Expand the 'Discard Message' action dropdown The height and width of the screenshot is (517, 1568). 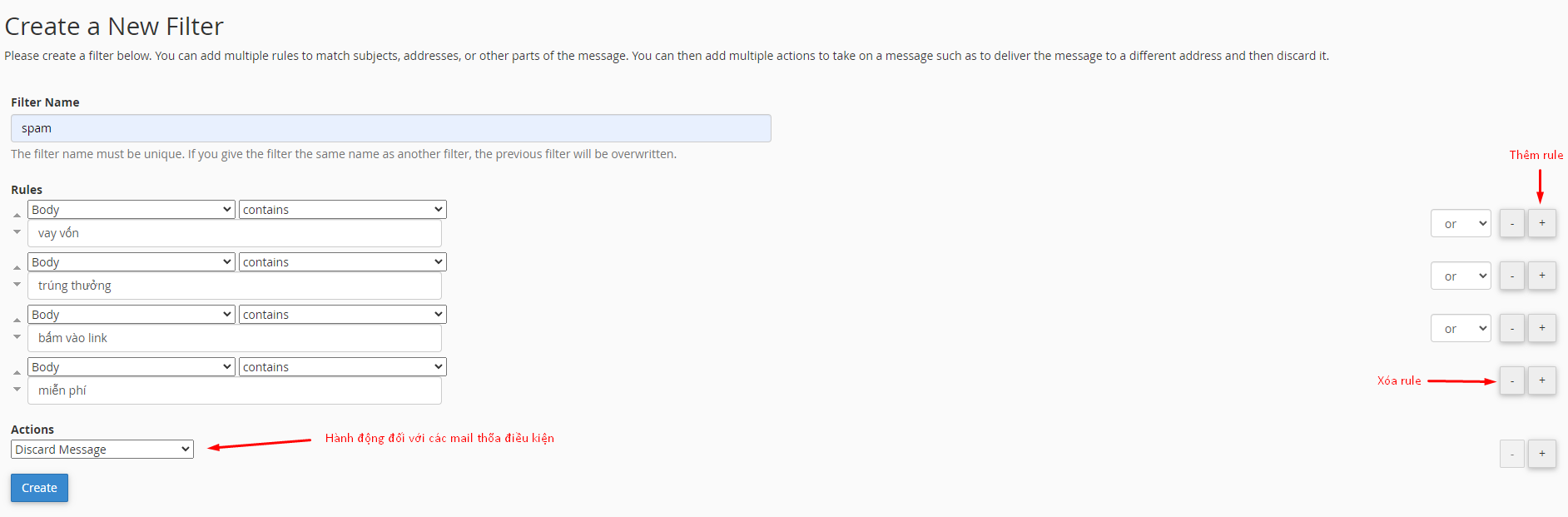[102, 450]
